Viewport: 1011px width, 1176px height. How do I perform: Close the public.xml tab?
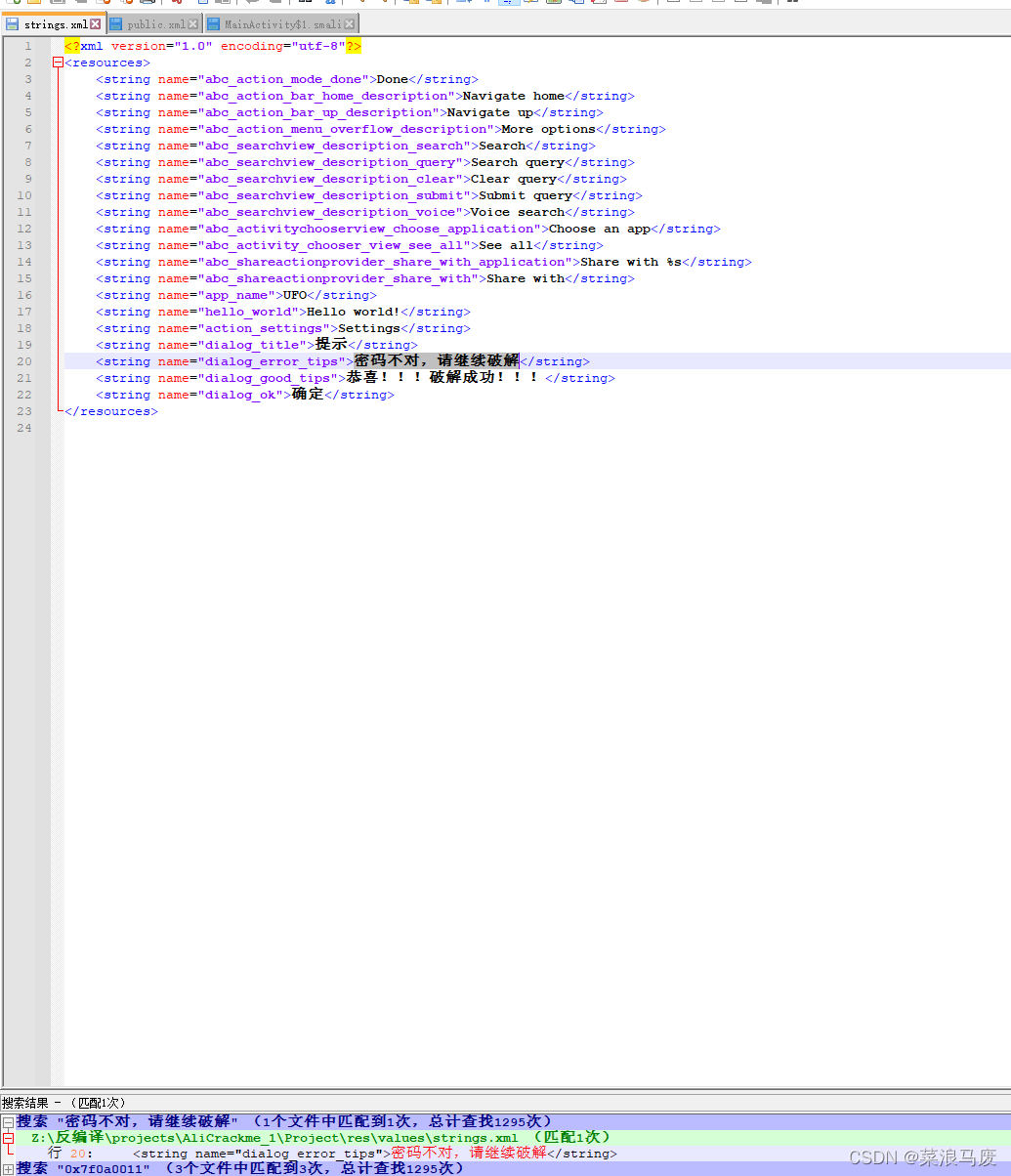tap(192, 23)
